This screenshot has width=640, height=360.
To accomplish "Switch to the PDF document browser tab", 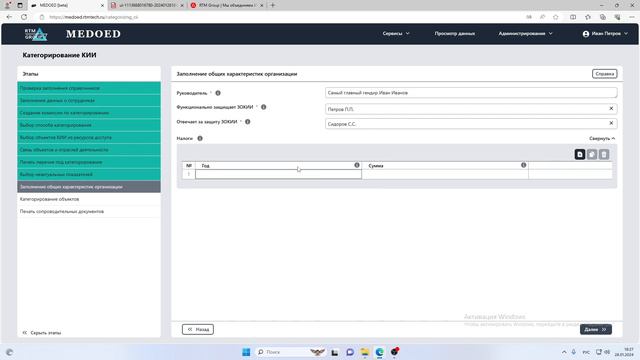I will (x=147, y=5).
